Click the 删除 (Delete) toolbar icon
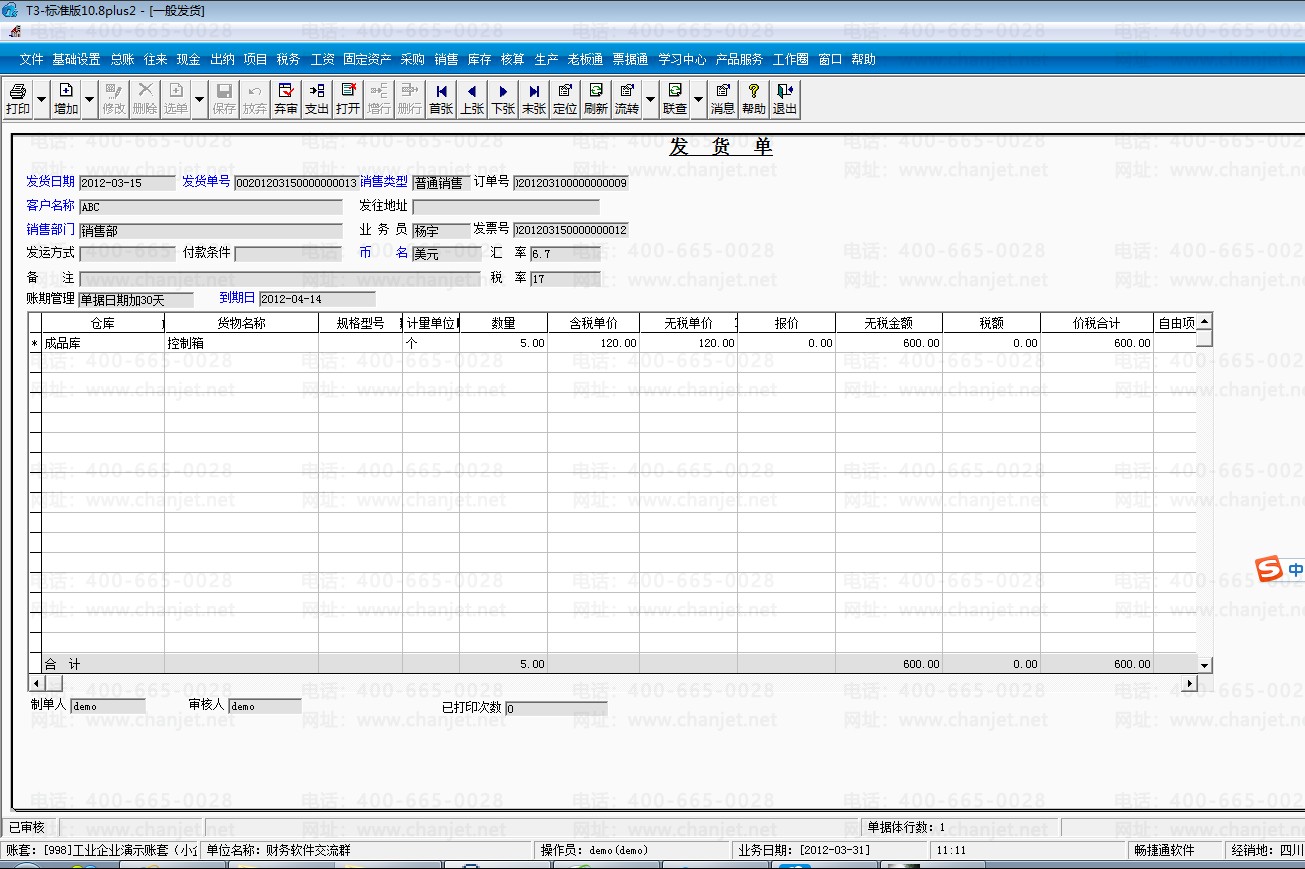Image resolution: width=1305 pixels, height=869 pixels. tap(145, 99)
